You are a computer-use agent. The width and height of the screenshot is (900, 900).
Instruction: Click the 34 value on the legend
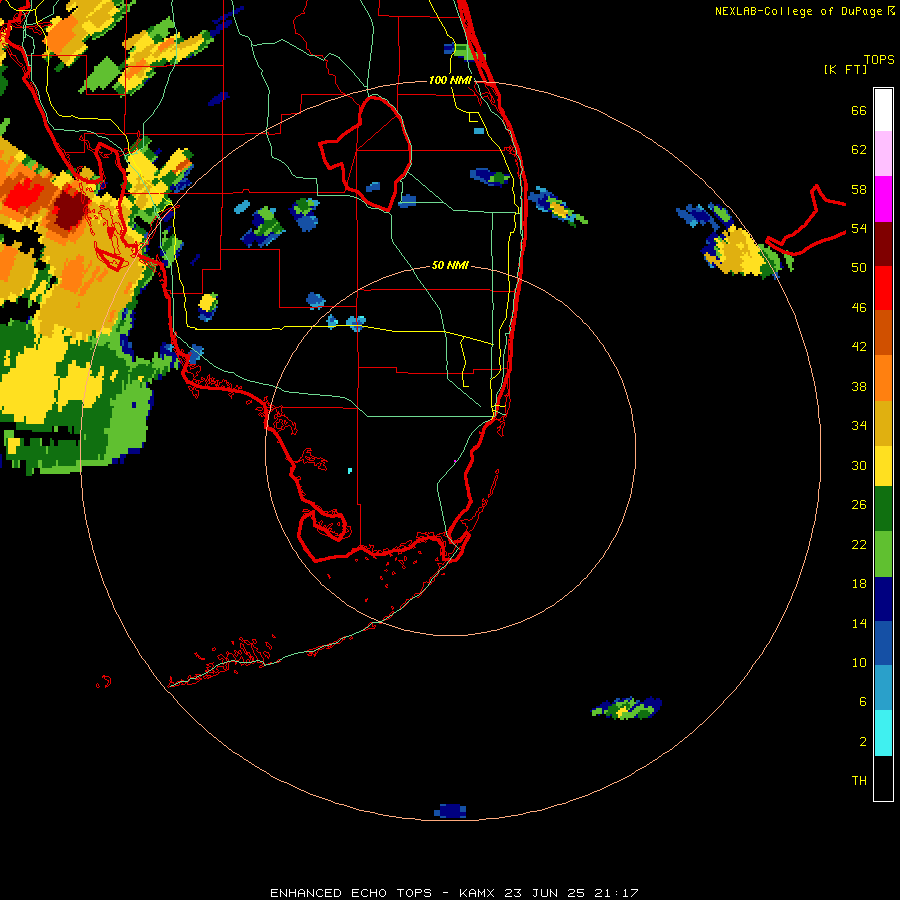click(x=859, y=425)
